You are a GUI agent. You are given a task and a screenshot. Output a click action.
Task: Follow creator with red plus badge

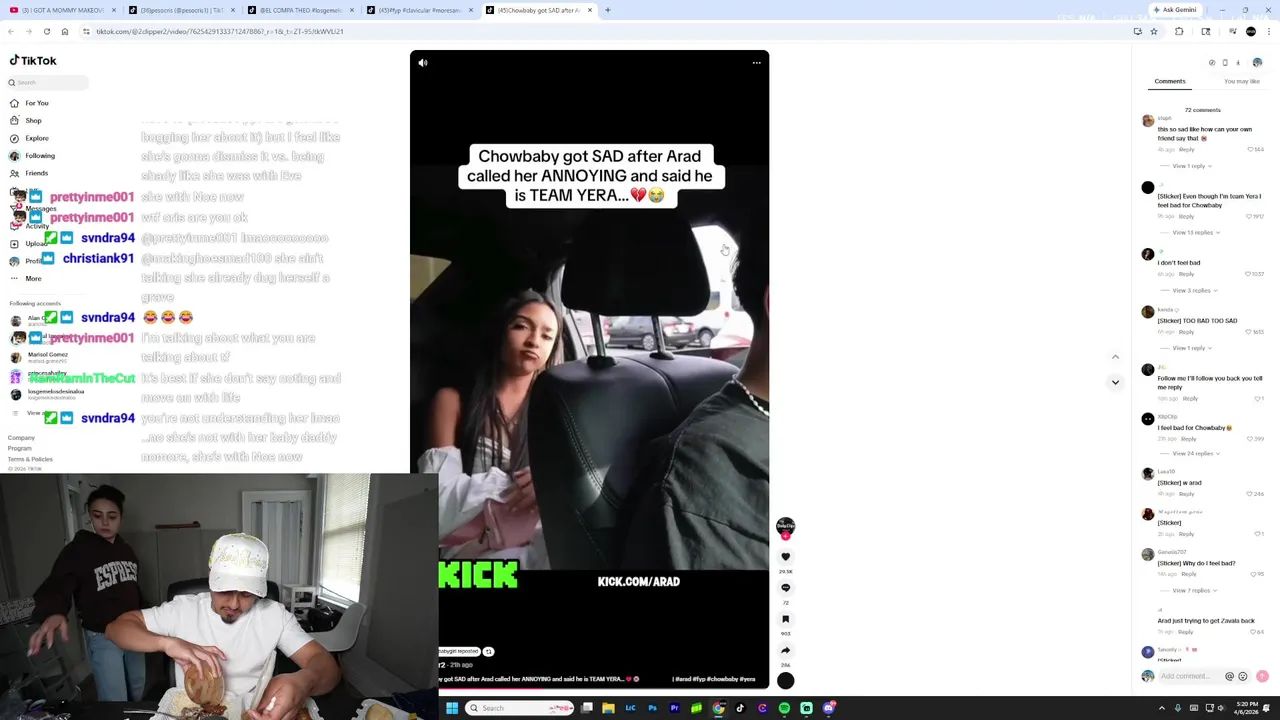[785, 536]
